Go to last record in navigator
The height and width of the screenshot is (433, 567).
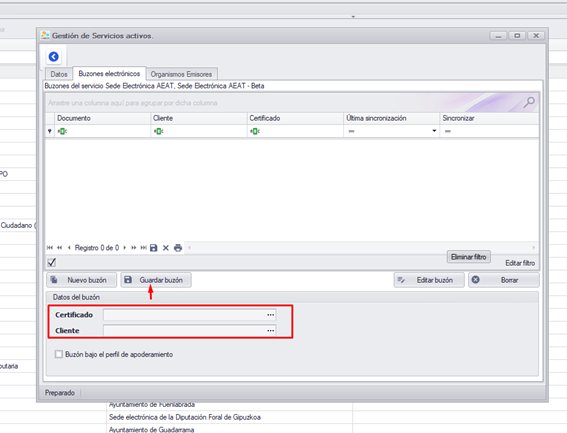coord(144,248)
